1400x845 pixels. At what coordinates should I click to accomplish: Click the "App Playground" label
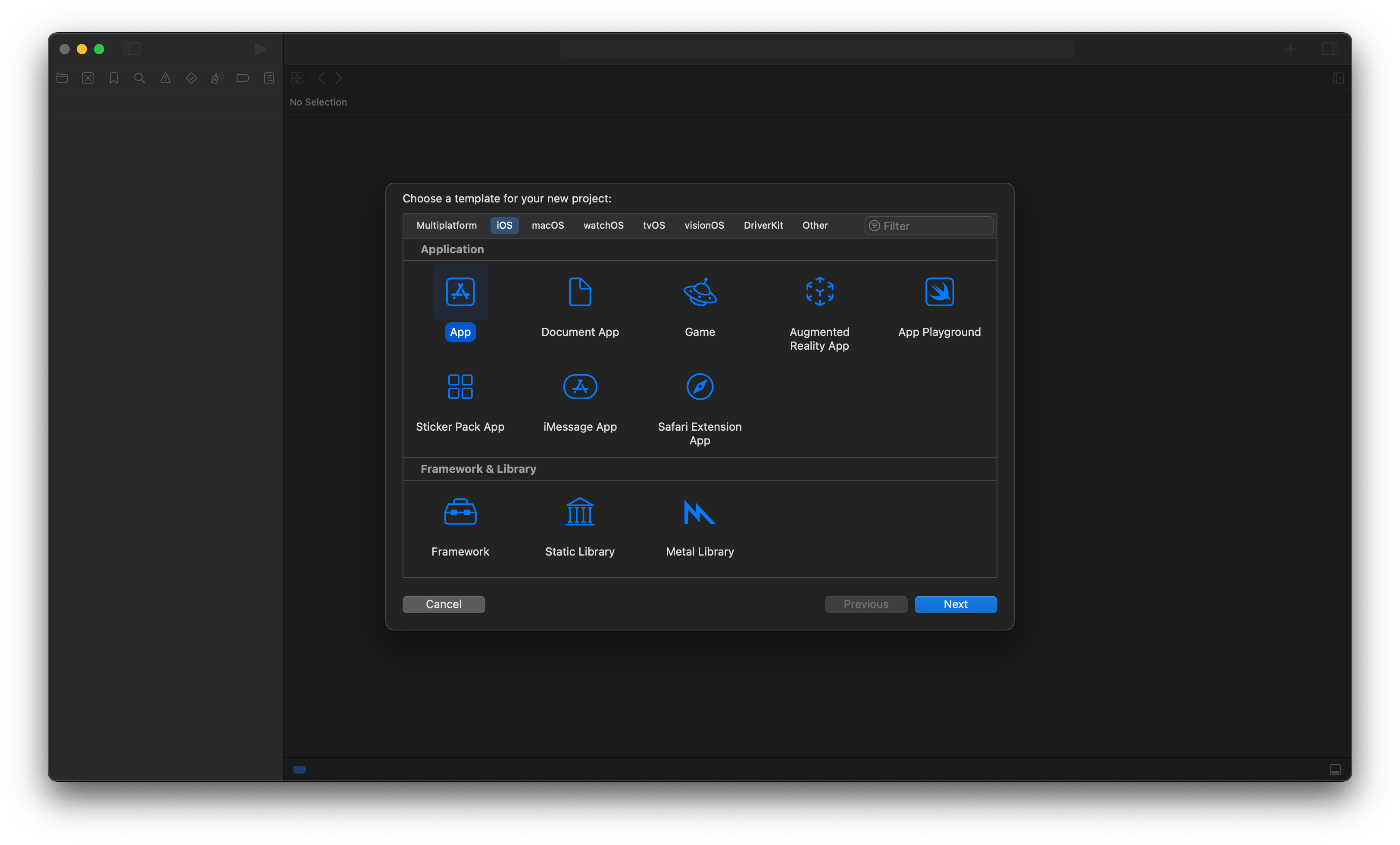940,332
